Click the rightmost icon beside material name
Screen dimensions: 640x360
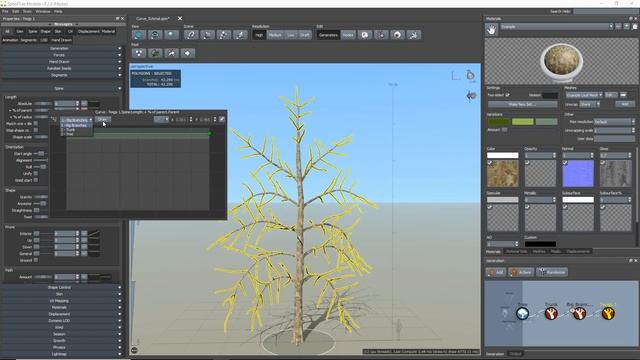pyautogui.click(x=635, y=27)
